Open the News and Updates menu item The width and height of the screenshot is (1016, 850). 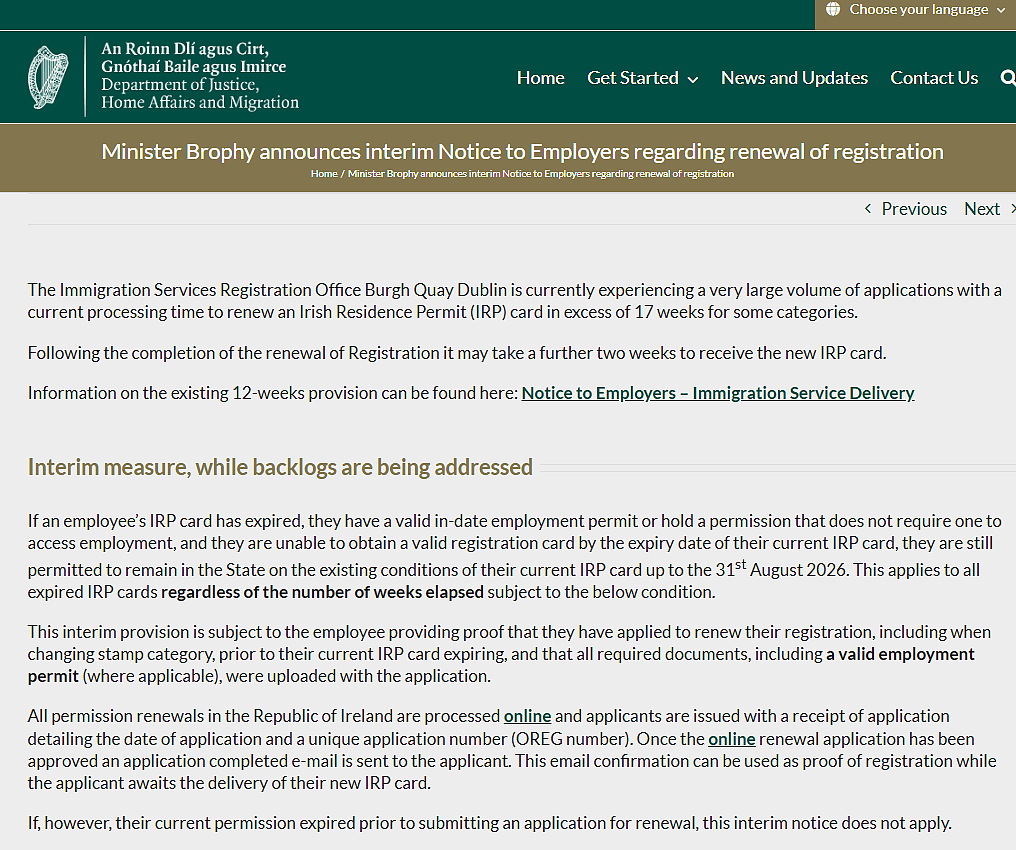[x=794, y=78]
